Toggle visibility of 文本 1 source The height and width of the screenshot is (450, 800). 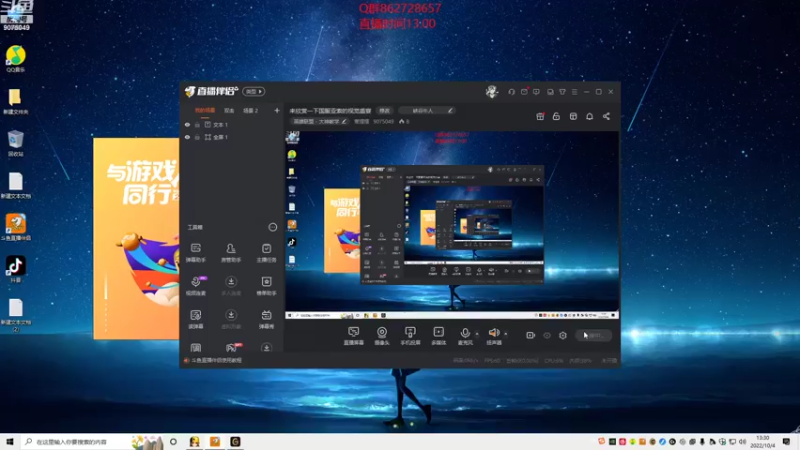coord(187,124)
